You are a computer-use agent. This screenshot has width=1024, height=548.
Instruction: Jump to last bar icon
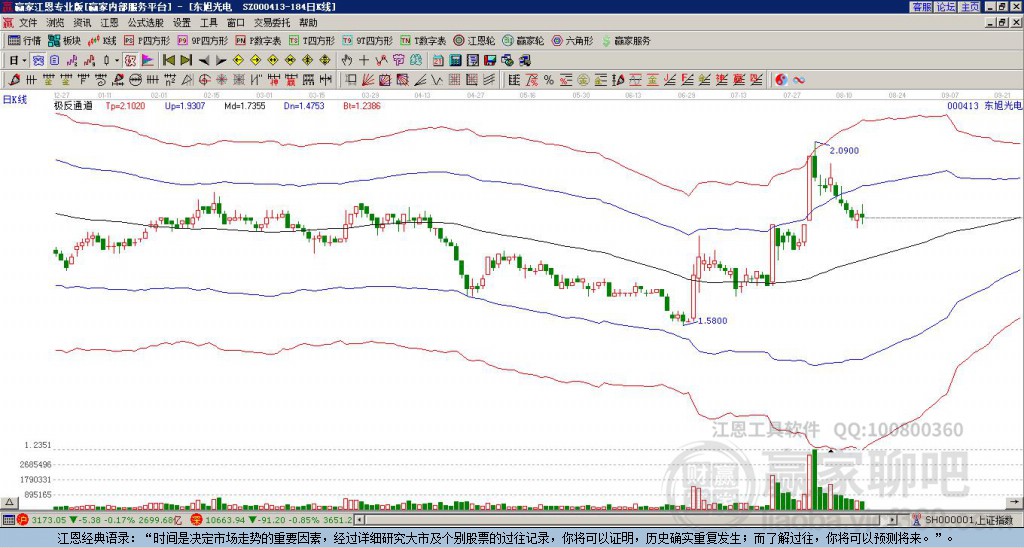pyautogui.click(x=186, y=61)
